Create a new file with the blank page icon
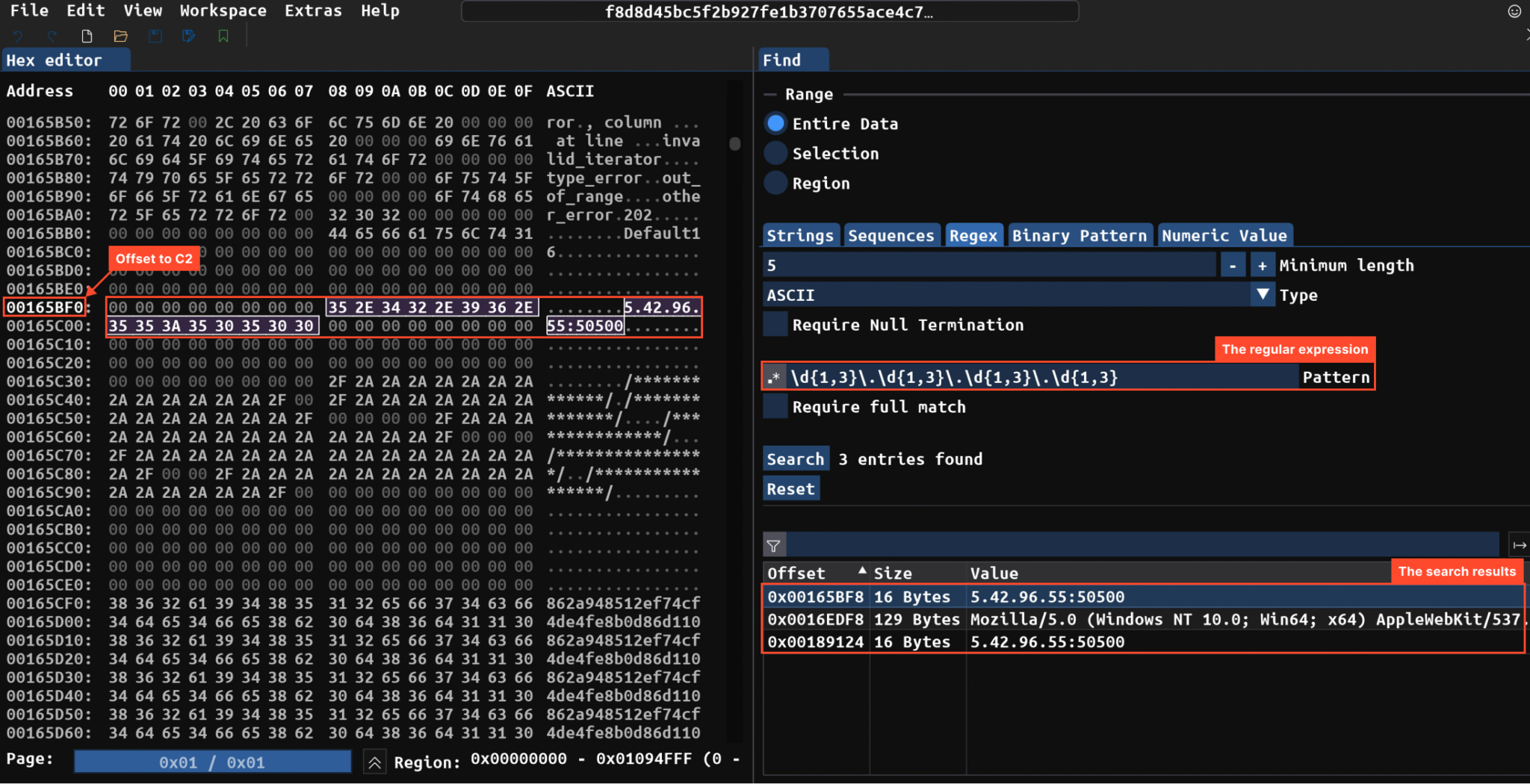The image size is (1530, 784). pos(87,36)
